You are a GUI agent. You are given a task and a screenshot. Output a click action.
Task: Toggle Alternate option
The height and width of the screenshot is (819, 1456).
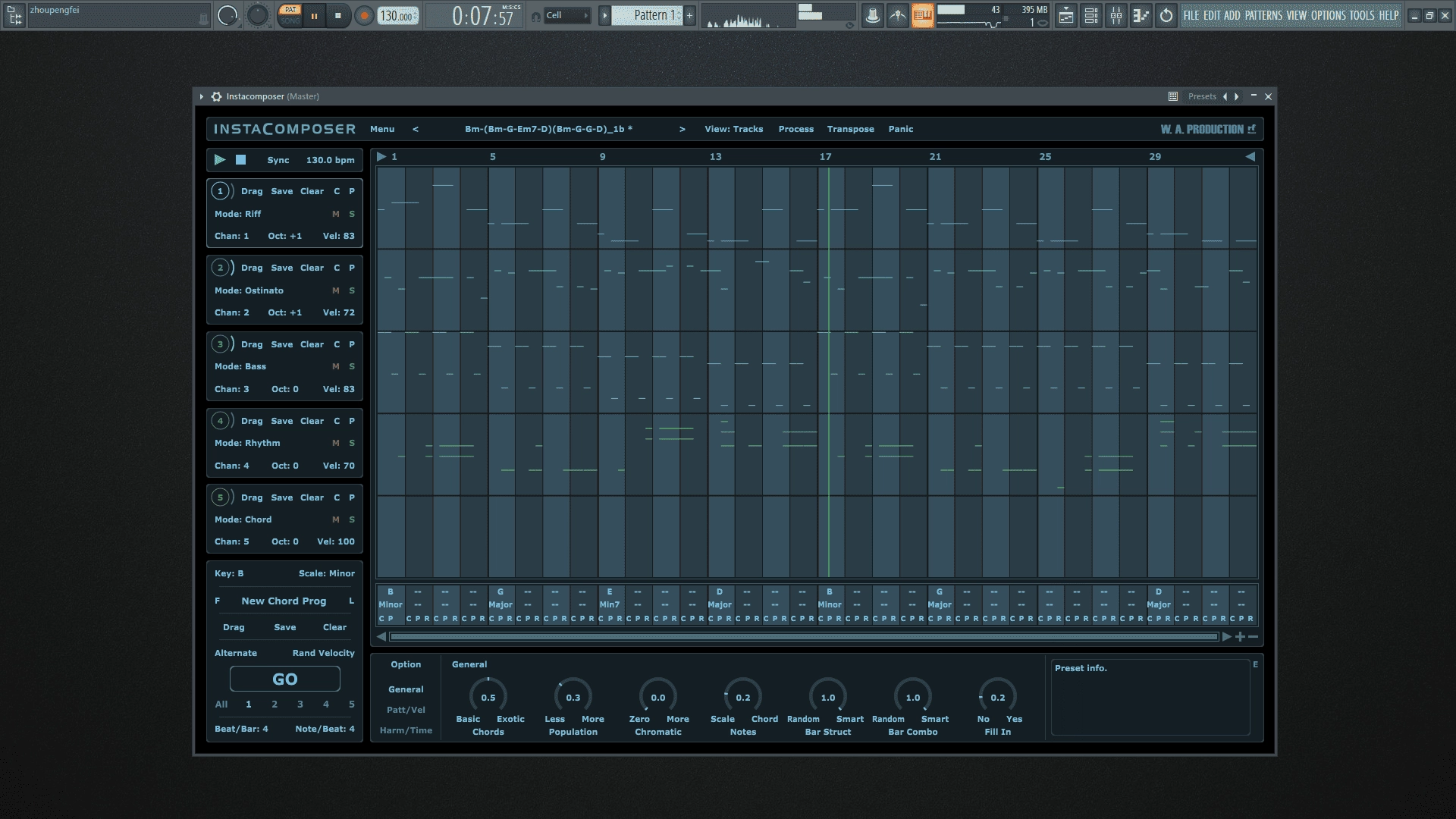point(236,653)
